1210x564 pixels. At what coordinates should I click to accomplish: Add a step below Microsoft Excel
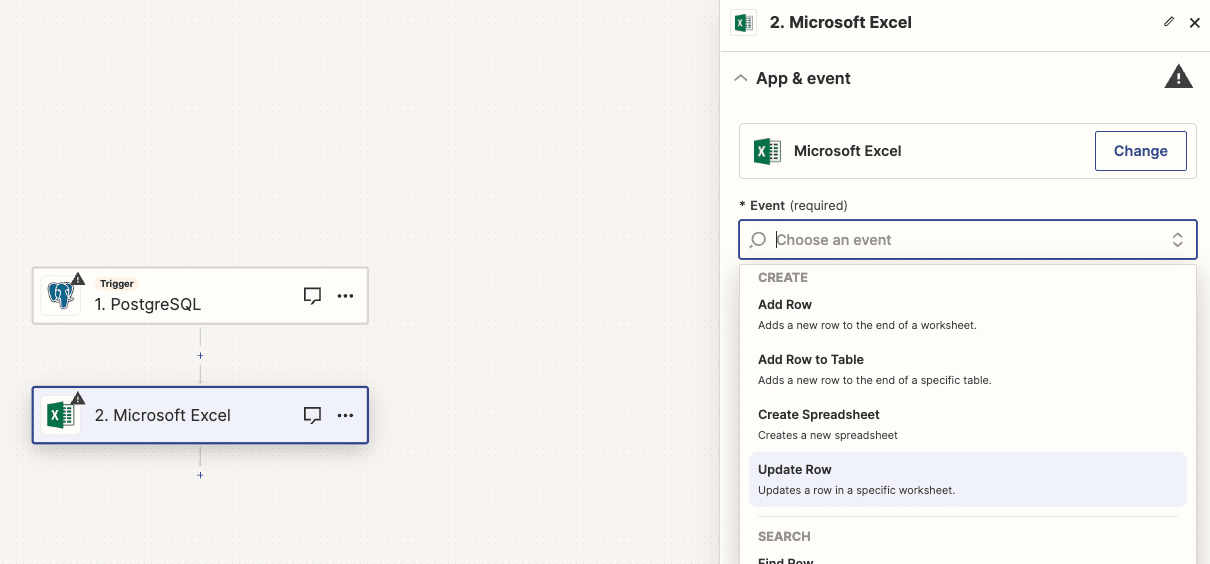(200, 475)
